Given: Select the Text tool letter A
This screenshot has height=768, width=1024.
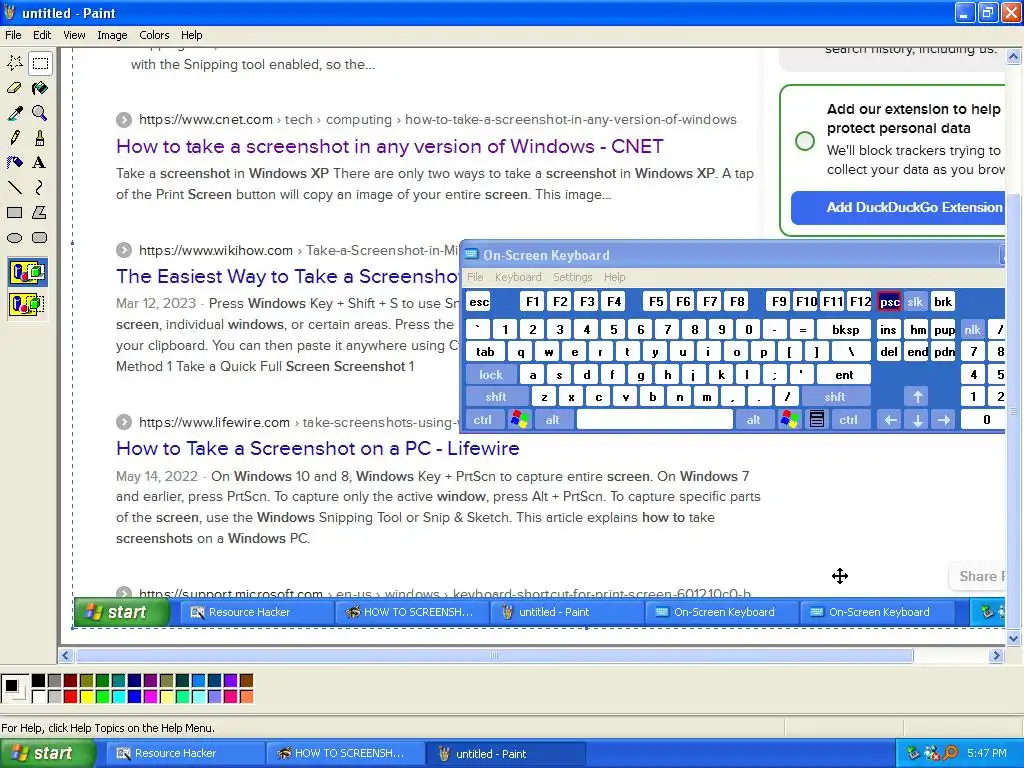Looking at the screenshot, I should (x=40, y=163).
